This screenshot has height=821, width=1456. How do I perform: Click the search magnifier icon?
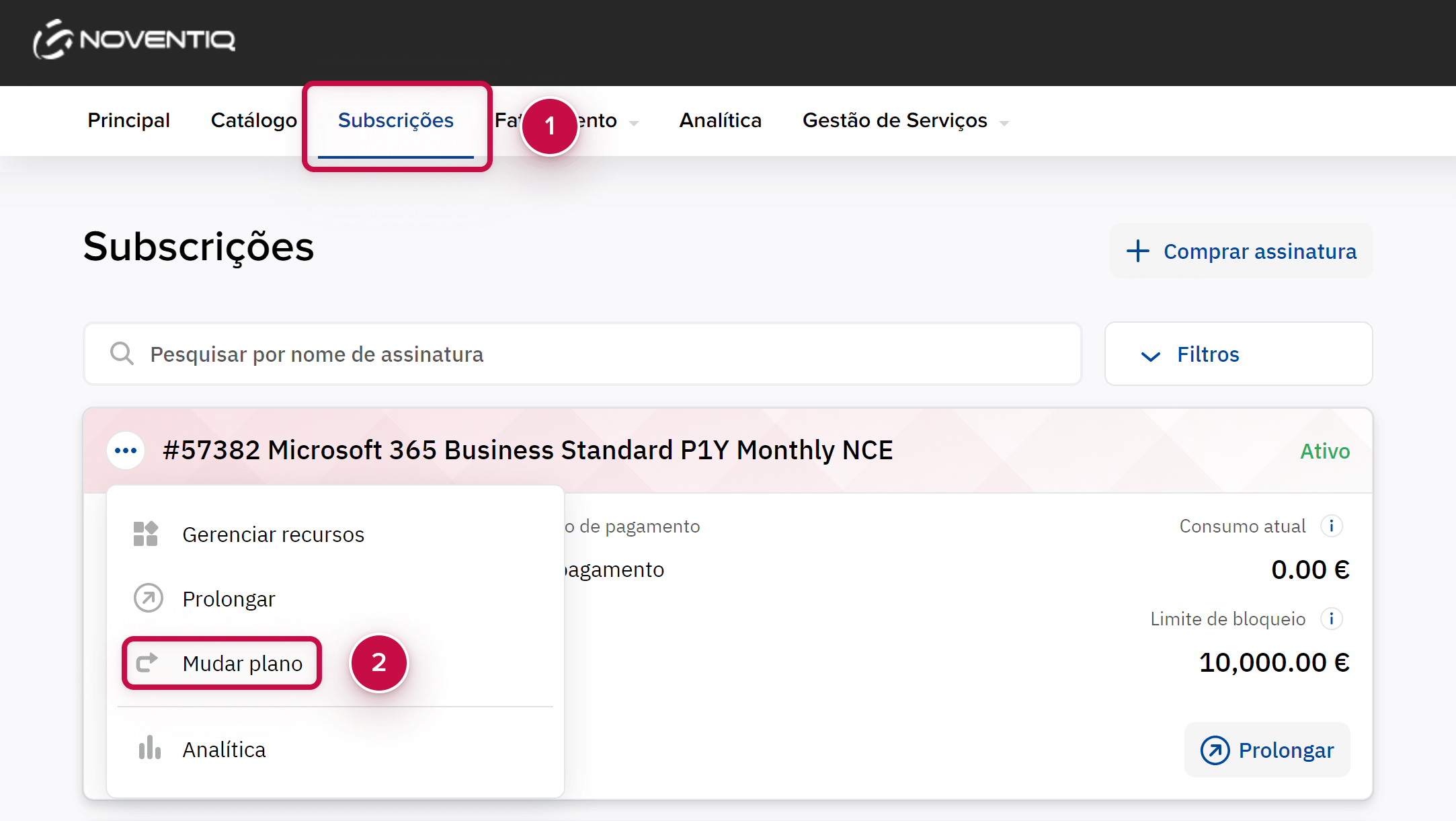tap(122, 354)
